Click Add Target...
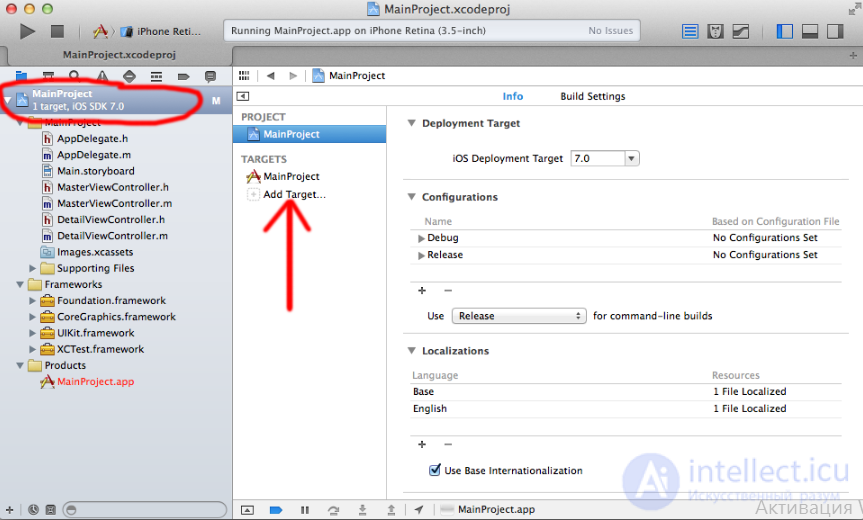 coord(294,194)
